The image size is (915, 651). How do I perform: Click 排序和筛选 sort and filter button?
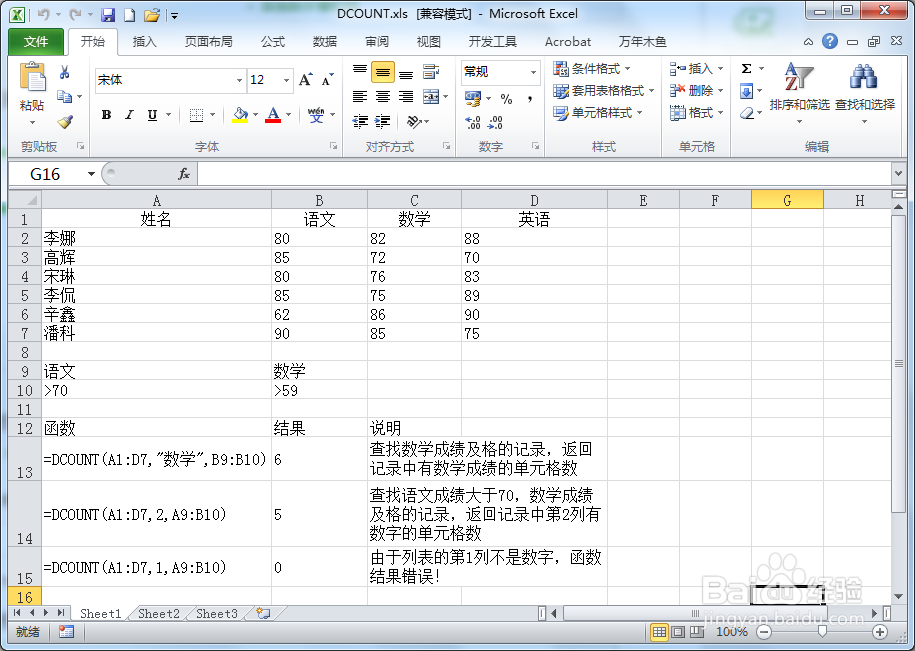(x=799, y=92)
